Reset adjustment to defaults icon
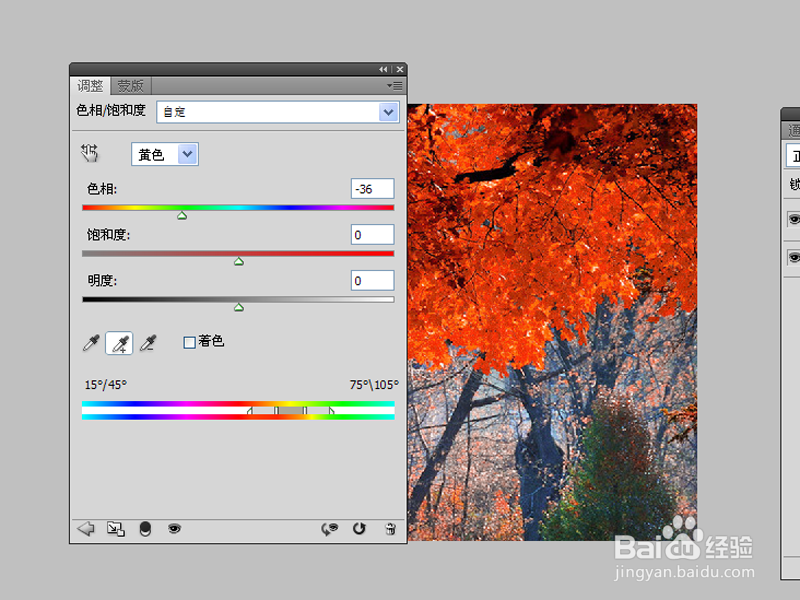 tap(359, 529)
